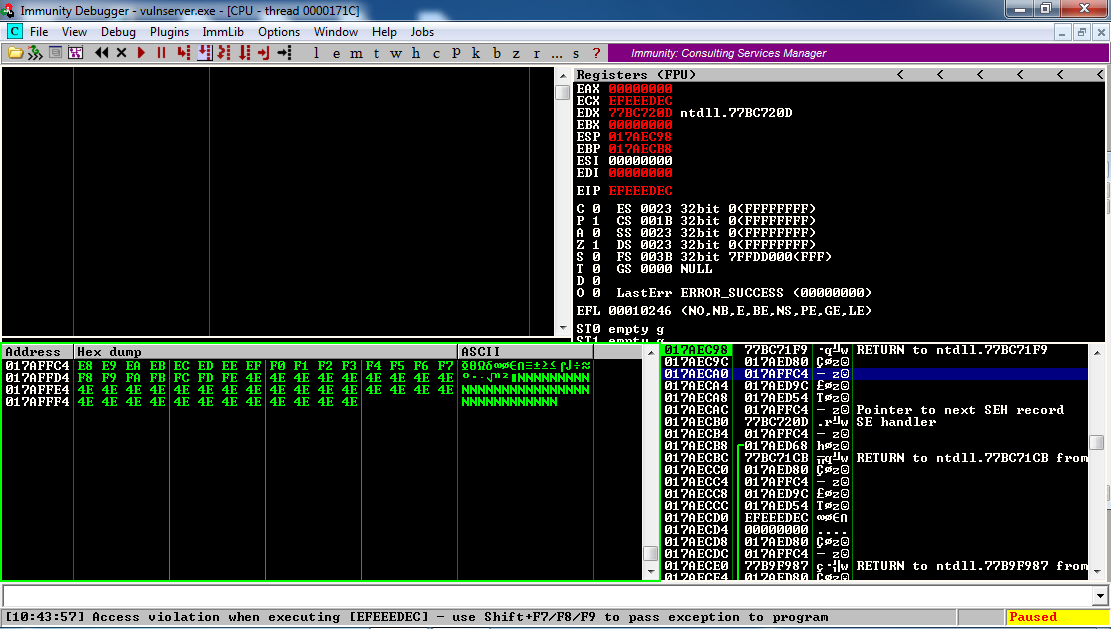
Task: Open the ImmLib menu
Action: 223,32
